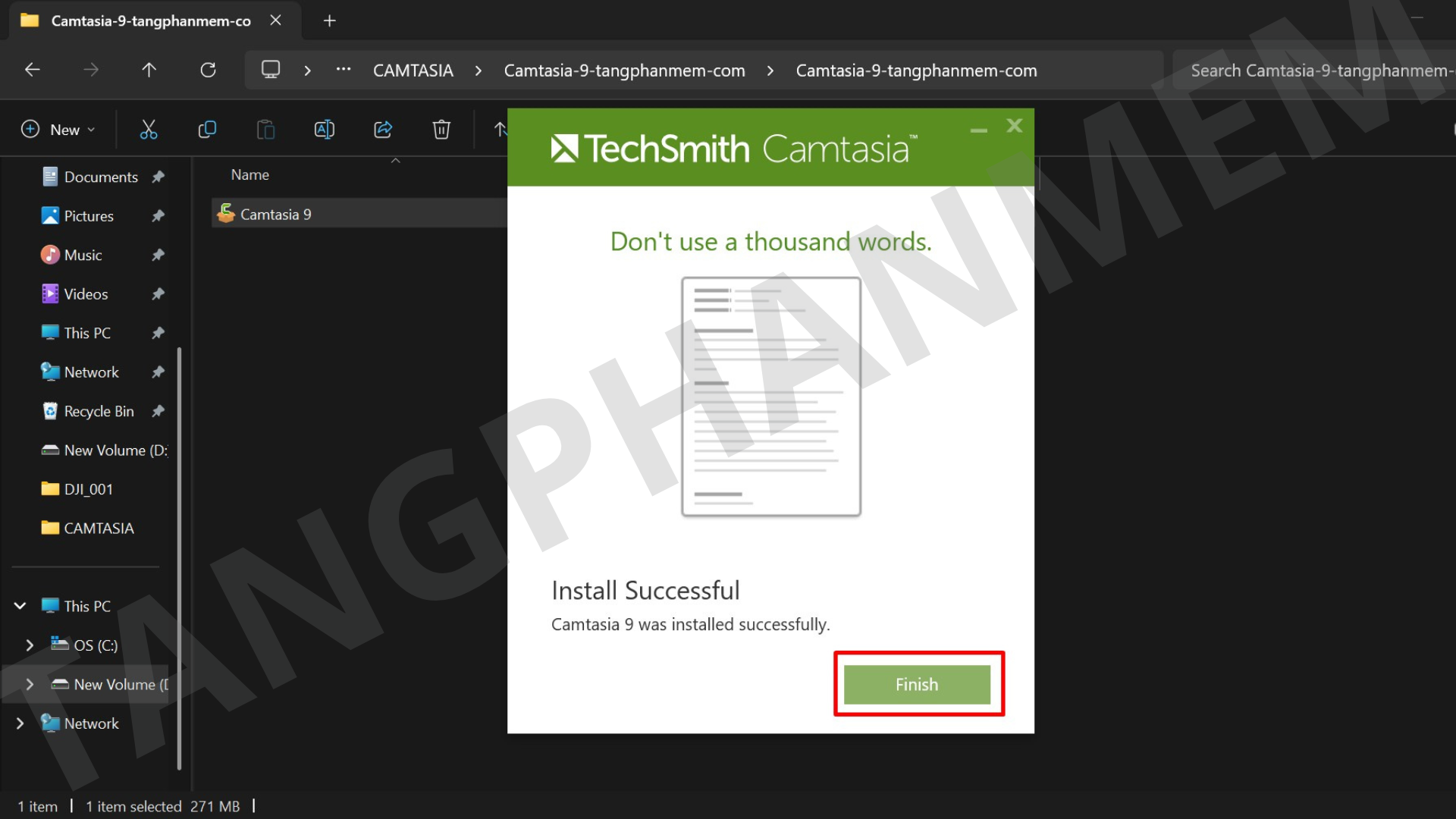Close the Camtasia installer dialog
The image size is (1456, 819).
[1015, 126]
